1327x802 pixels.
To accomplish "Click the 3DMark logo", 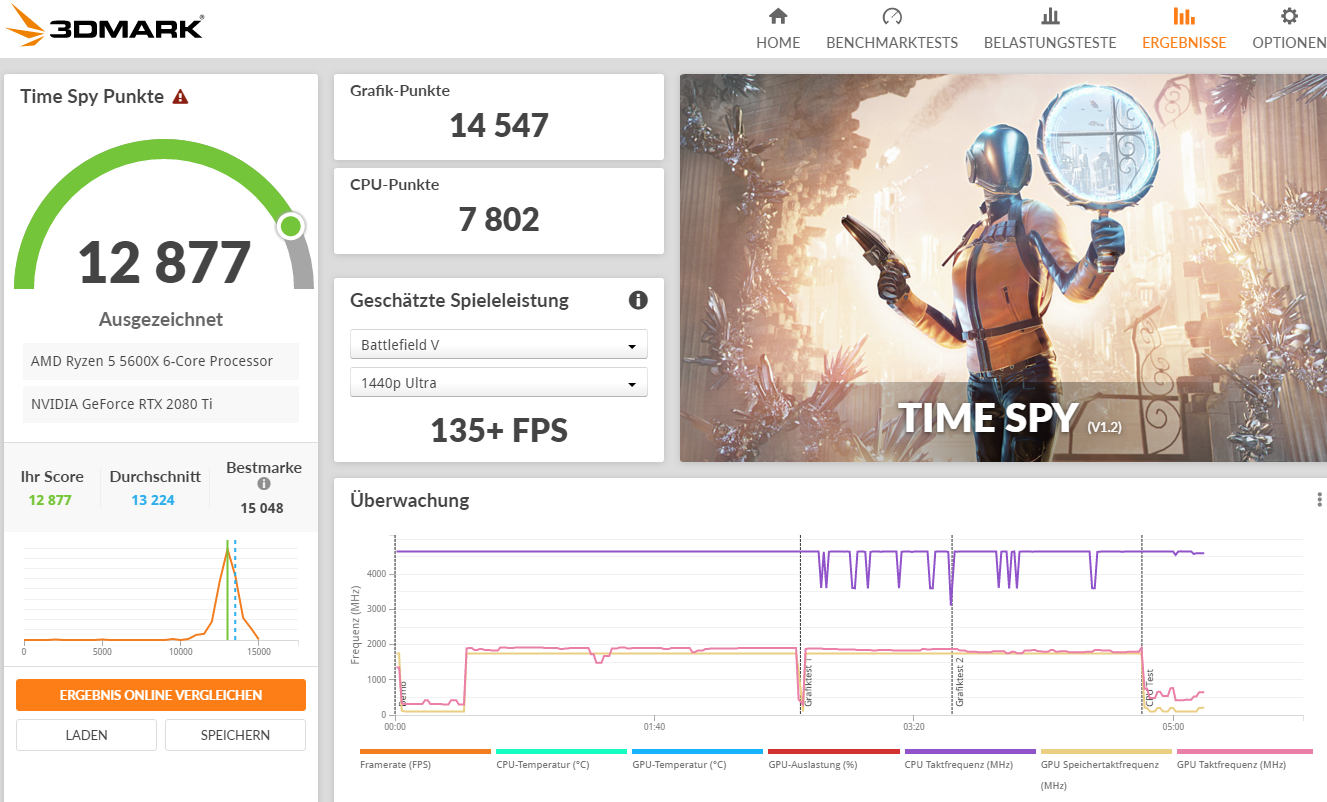I will 104,28.
